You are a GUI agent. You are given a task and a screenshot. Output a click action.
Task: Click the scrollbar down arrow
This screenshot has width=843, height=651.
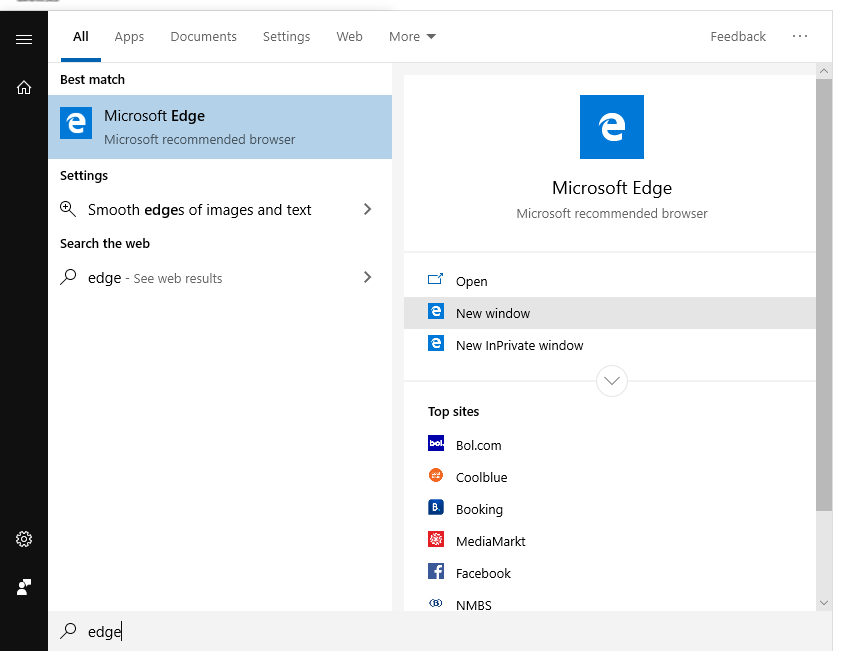(824, 603)
